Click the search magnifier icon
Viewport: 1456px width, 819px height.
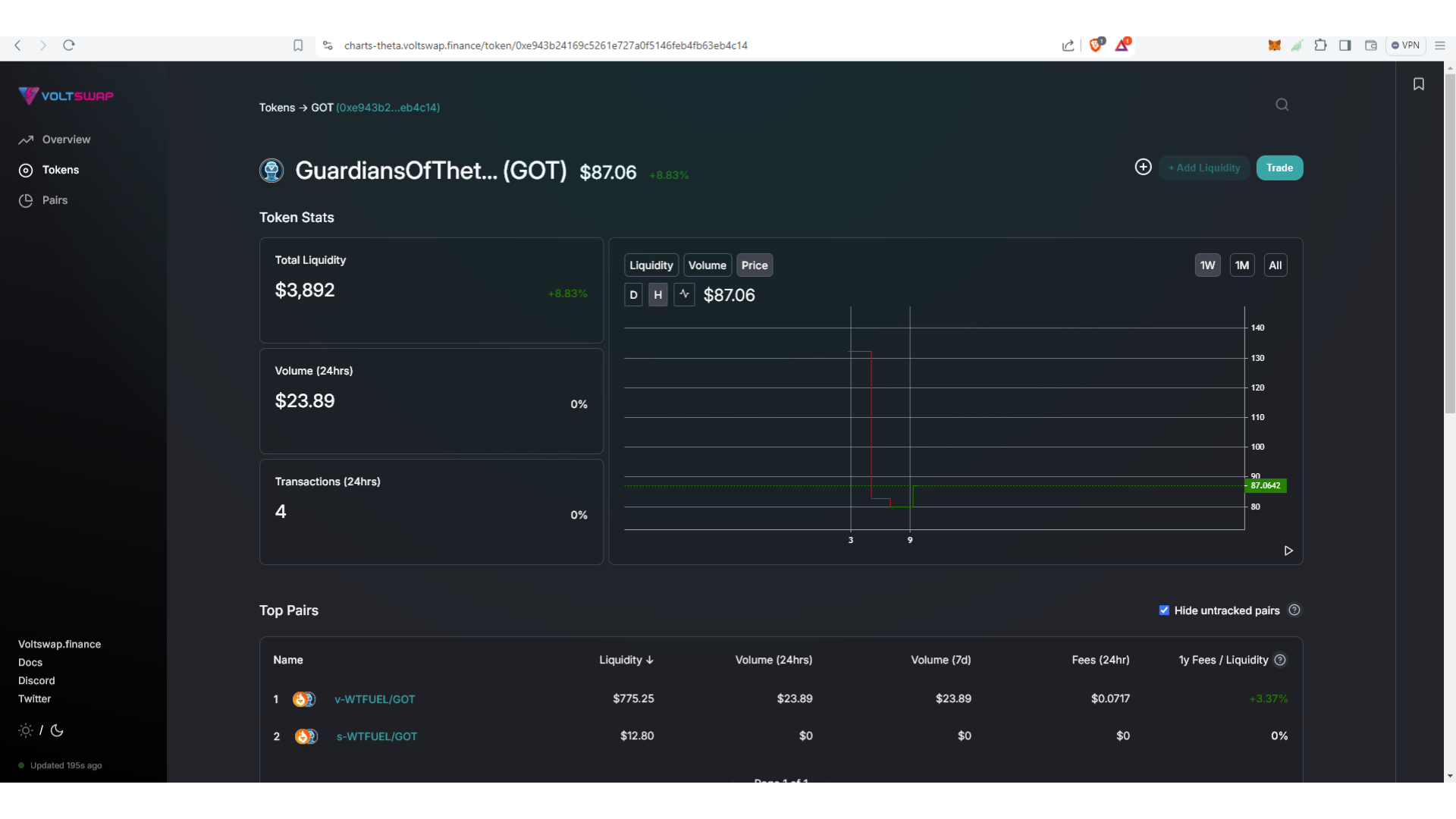1282,105
